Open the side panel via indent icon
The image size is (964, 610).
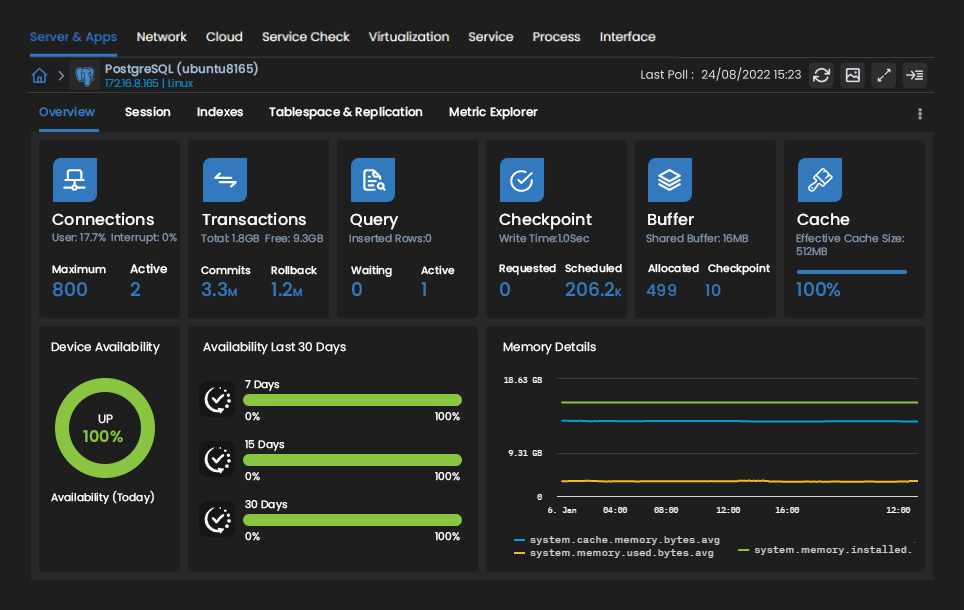[914, 75]
